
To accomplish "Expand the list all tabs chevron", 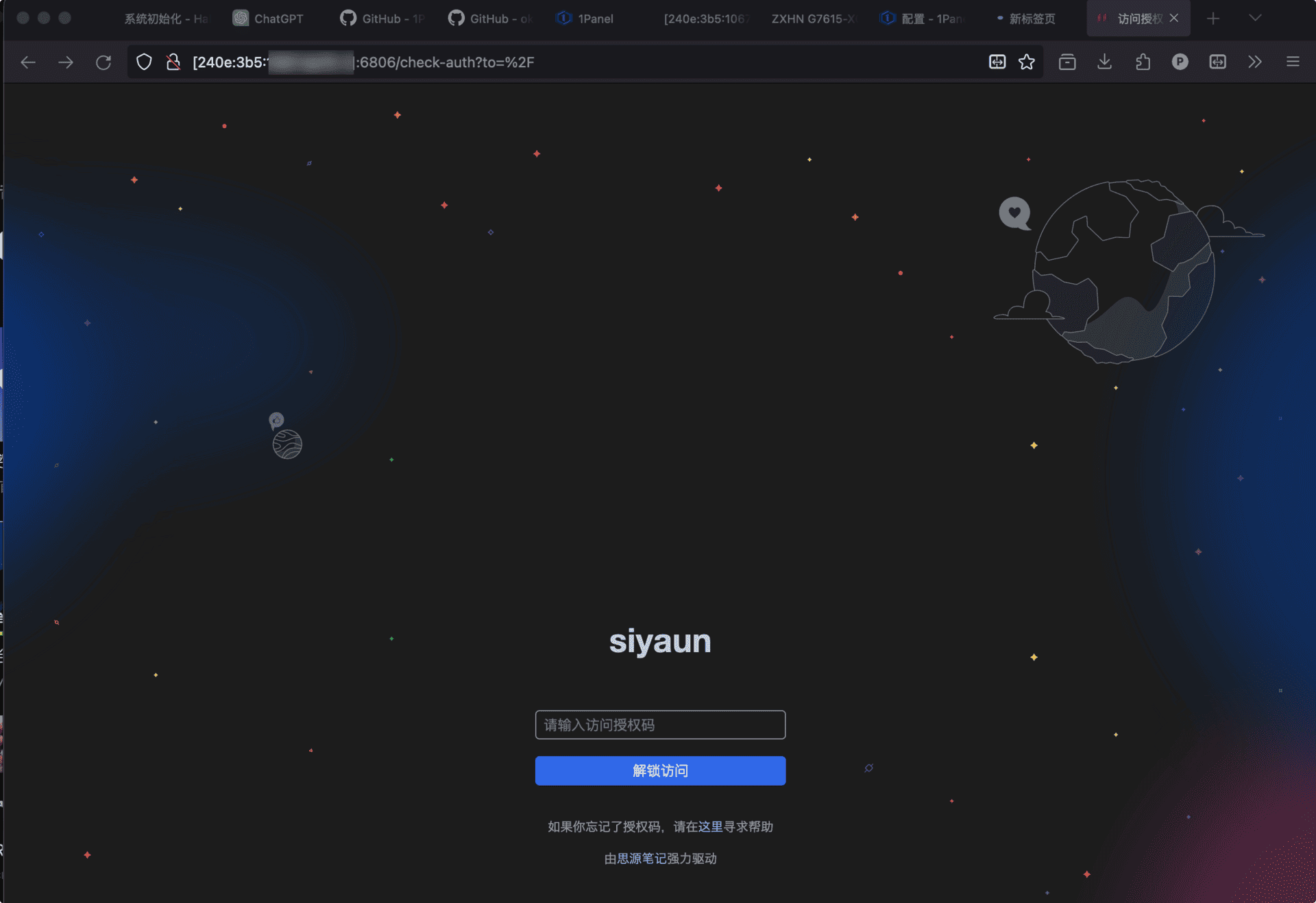I will tap(1255, 19).
